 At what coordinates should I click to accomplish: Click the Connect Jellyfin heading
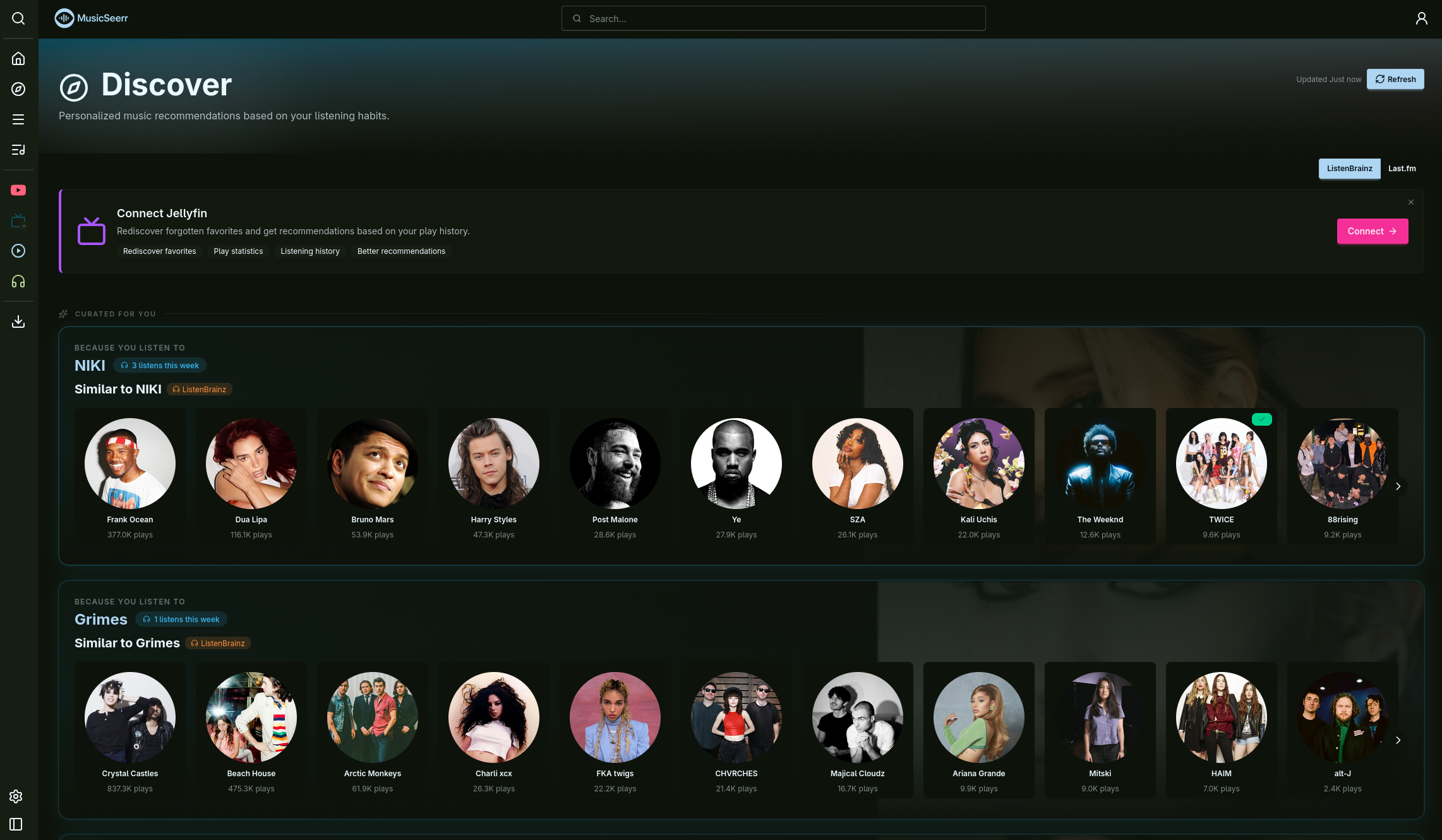pyautogui.click(x=162, y=213)
